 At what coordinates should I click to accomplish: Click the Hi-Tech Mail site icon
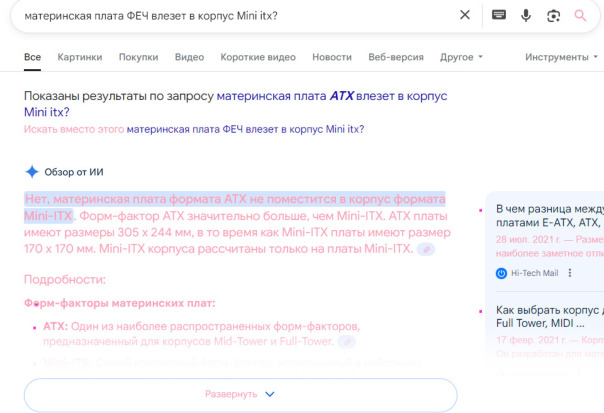[501, 274]
